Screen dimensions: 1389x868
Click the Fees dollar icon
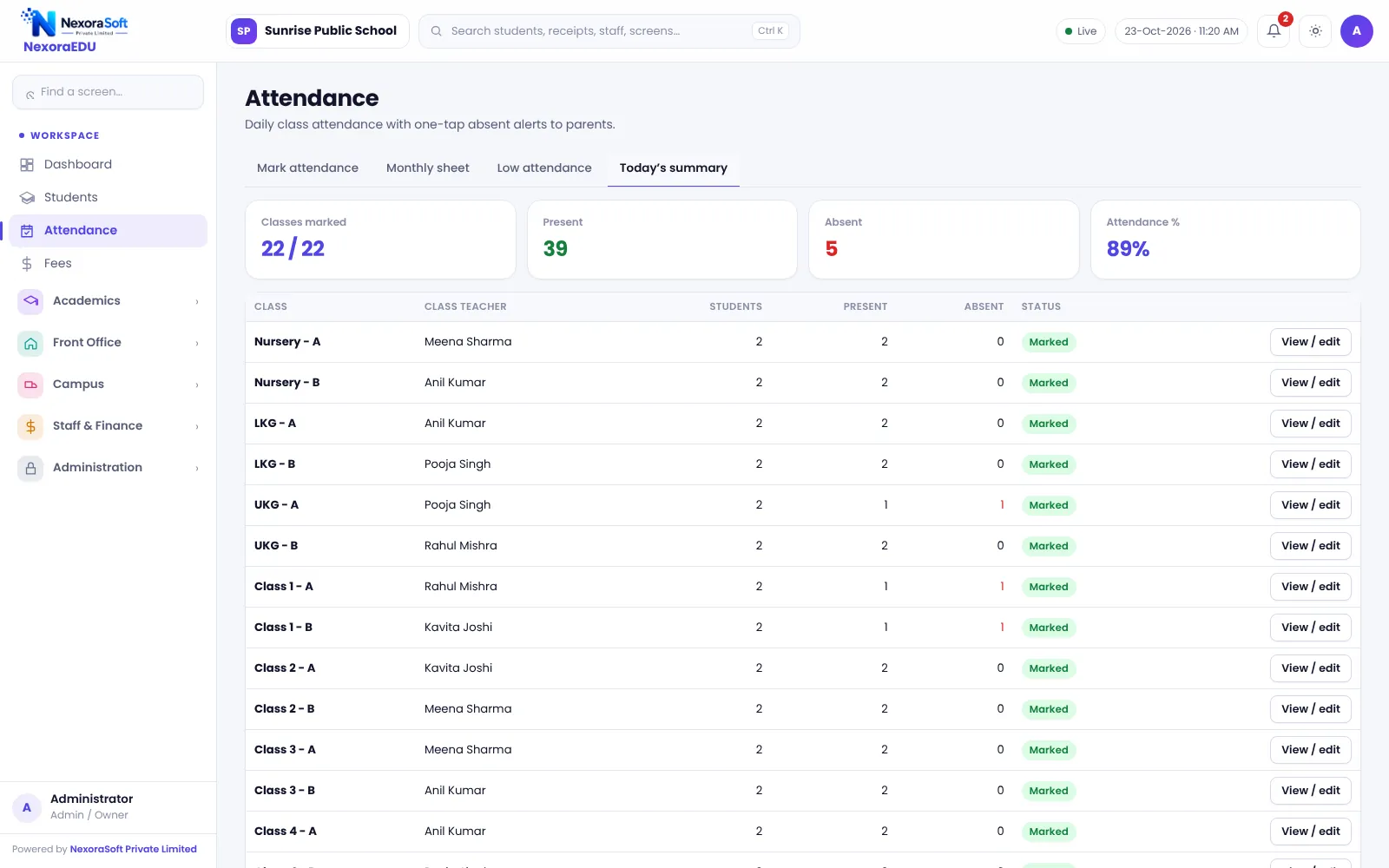pyautogui.click(x=27, y=264)
